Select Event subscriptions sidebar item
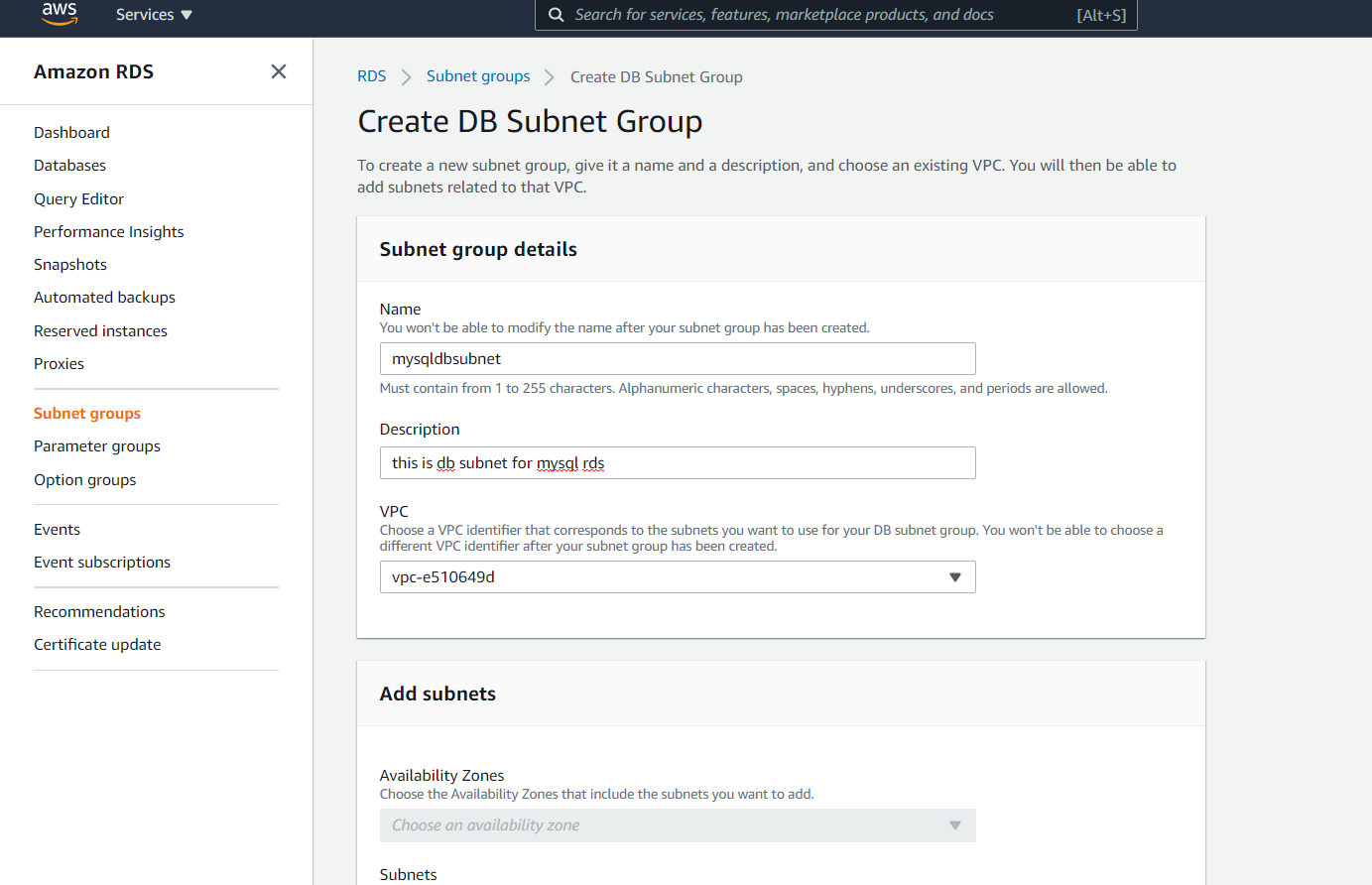 click(x=102, y=563)
